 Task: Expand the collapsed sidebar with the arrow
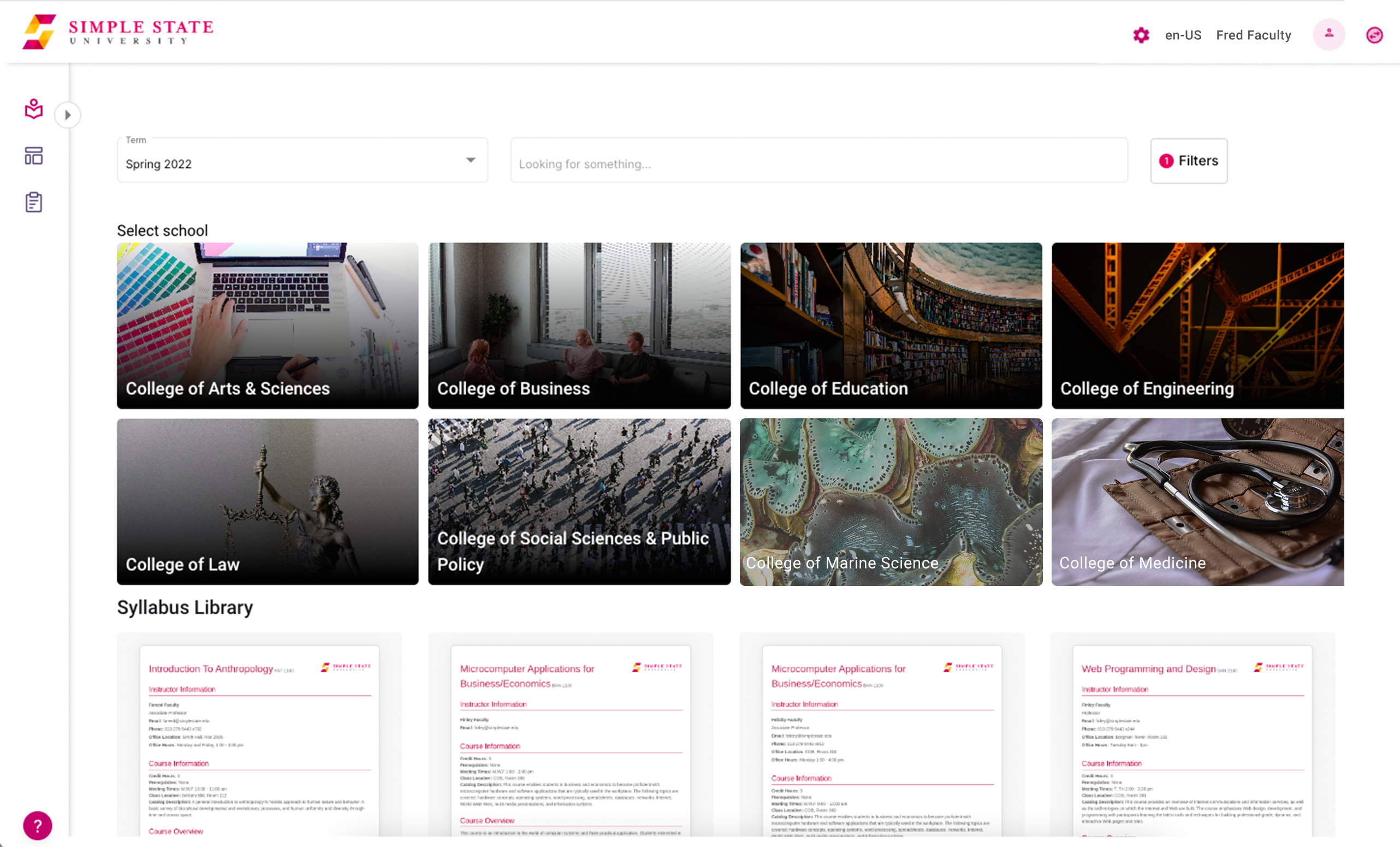click(68, 114)
